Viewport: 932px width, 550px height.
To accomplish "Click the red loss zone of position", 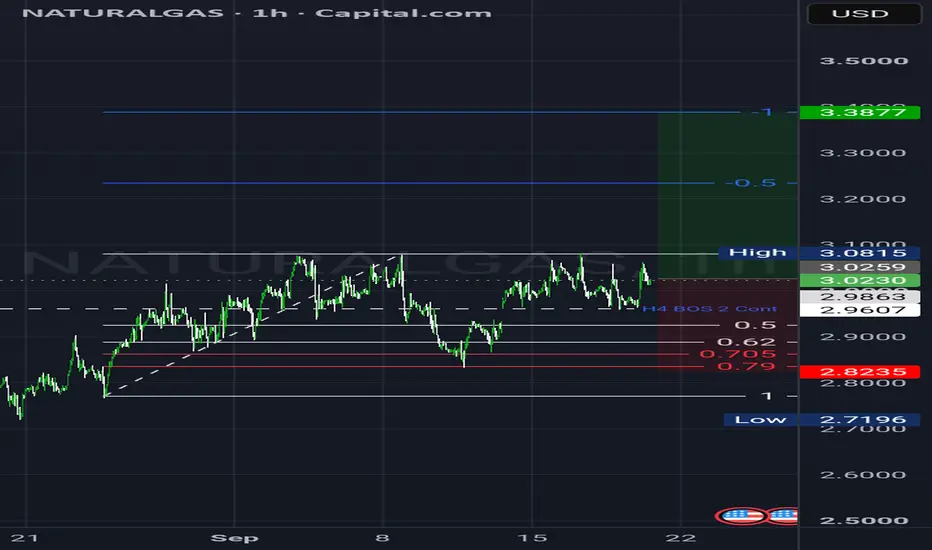I will pos(728,324).
